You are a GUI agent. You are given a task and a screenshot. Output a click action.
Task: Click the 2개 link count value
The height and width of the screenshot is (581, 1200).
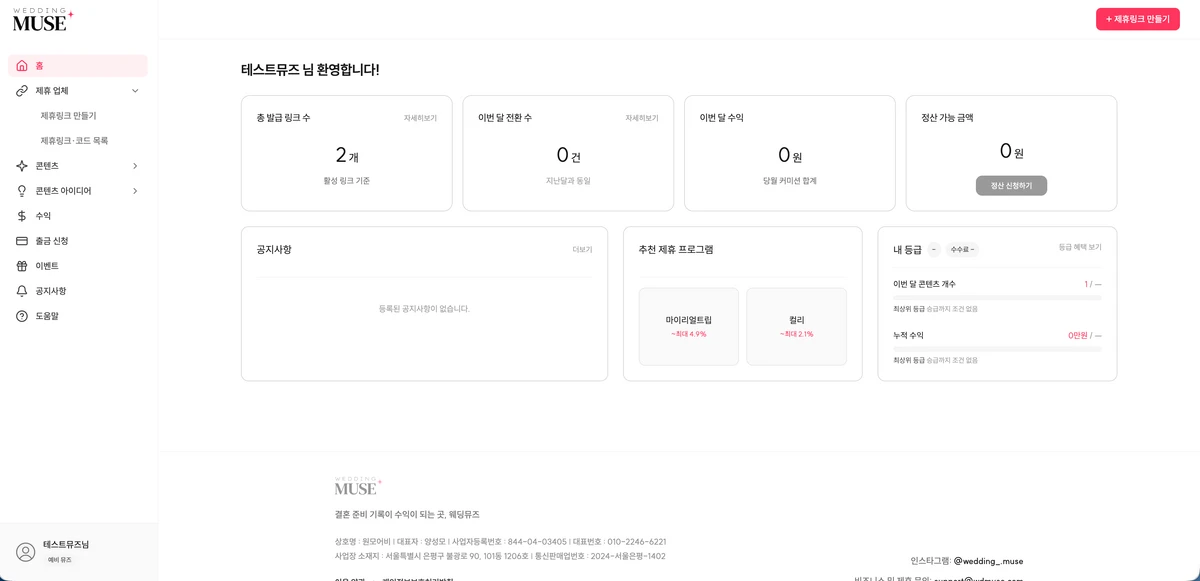pyautogui.click(x=347, y=155)
